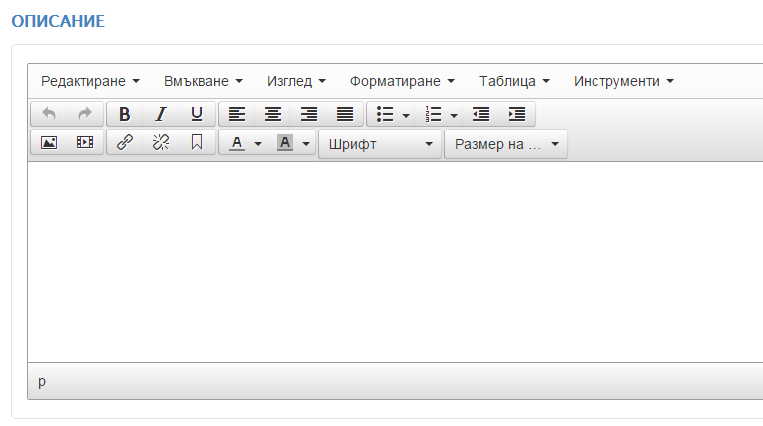Remove the hyperlink with unlink icon

pyautogui.click(x=161, y=143)
